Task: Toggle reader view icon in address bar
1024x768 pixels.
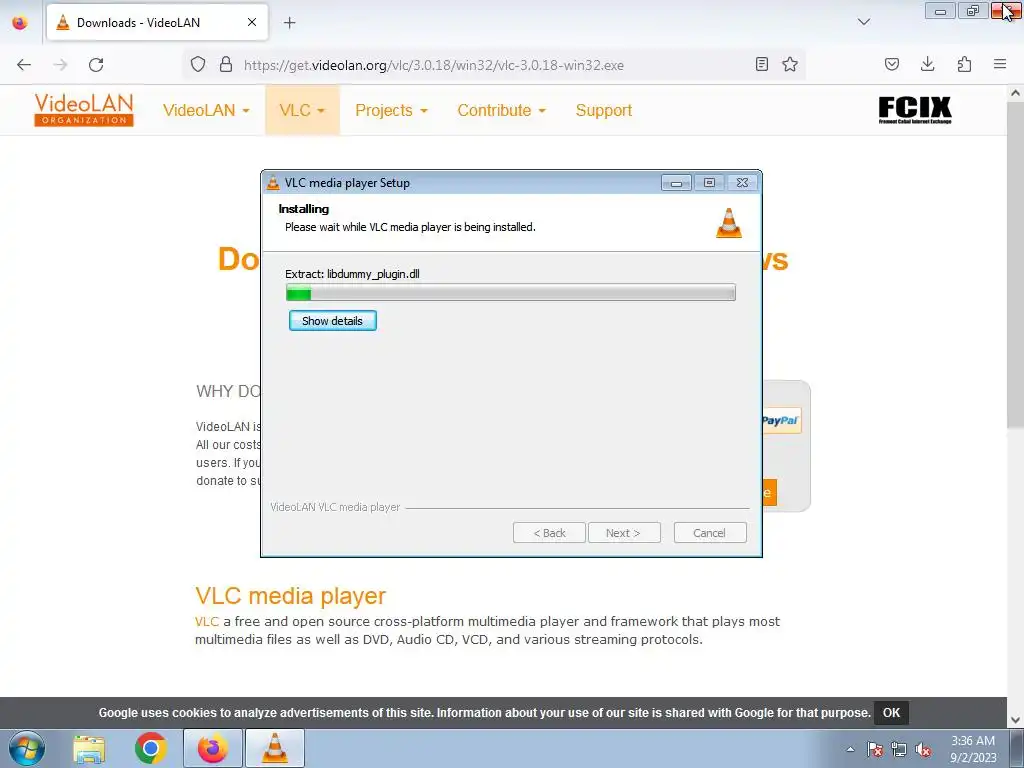Action: click(x=761, y=64)
